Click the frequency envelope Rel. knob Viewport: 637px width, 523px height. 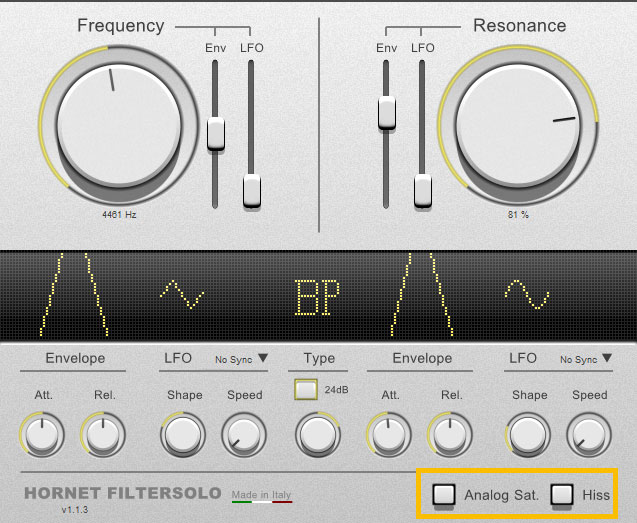102,434
